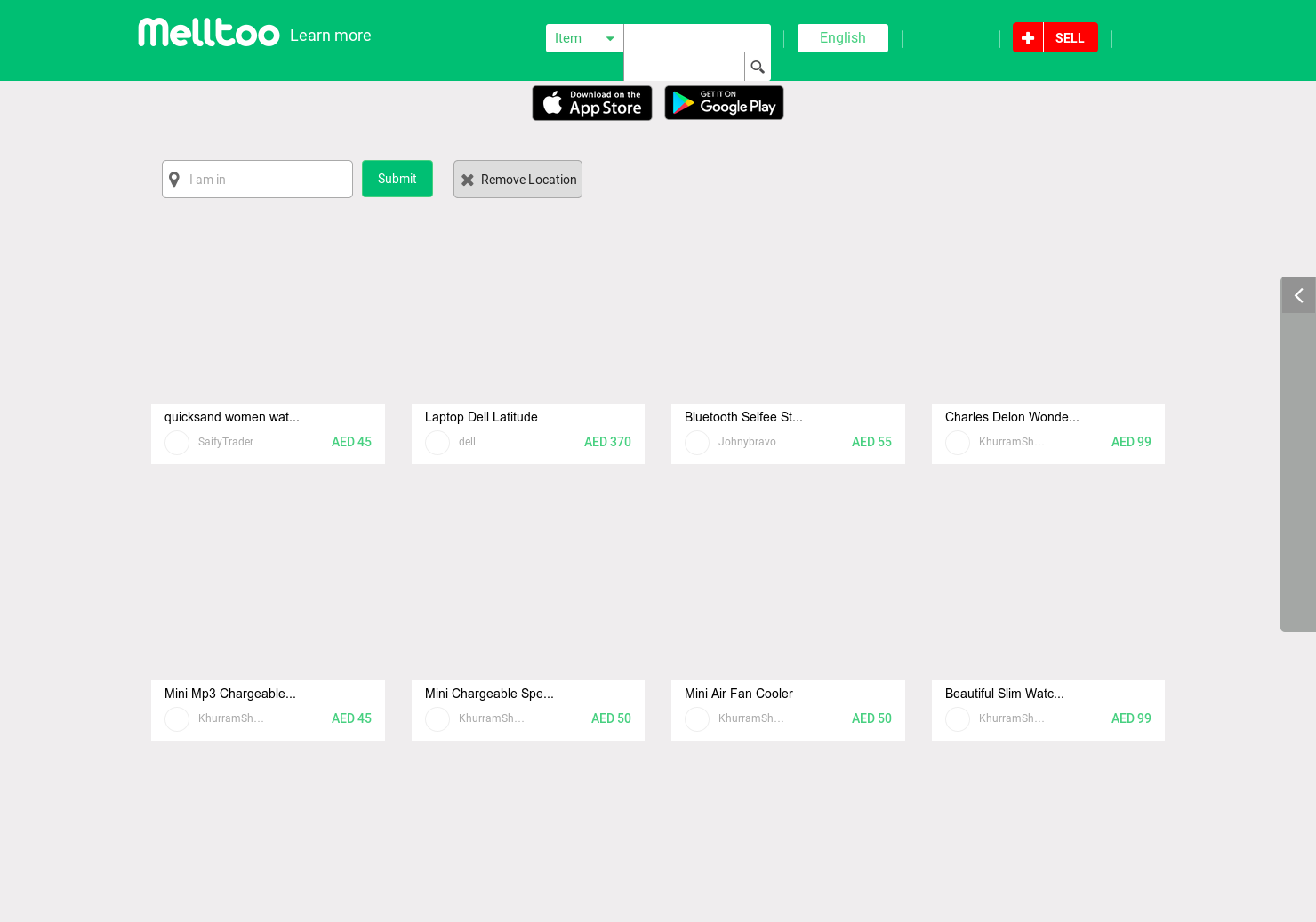This screenshot has height=922, width=1316.
Task: Click the dell seller avatar on the laptop listing
Action: [437, 442]
